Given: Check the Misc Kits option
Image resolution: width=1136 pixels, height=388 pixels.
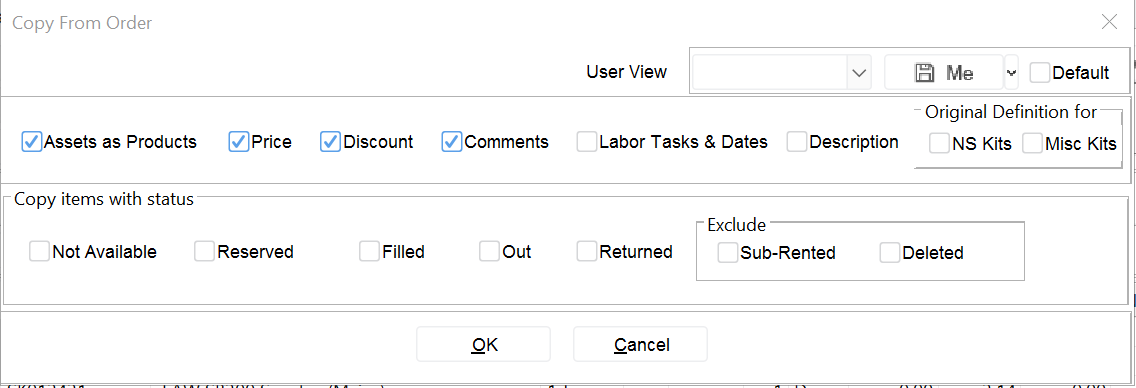Looking at the screenshot, I should pyautogui.click(x=1032, y=143).
